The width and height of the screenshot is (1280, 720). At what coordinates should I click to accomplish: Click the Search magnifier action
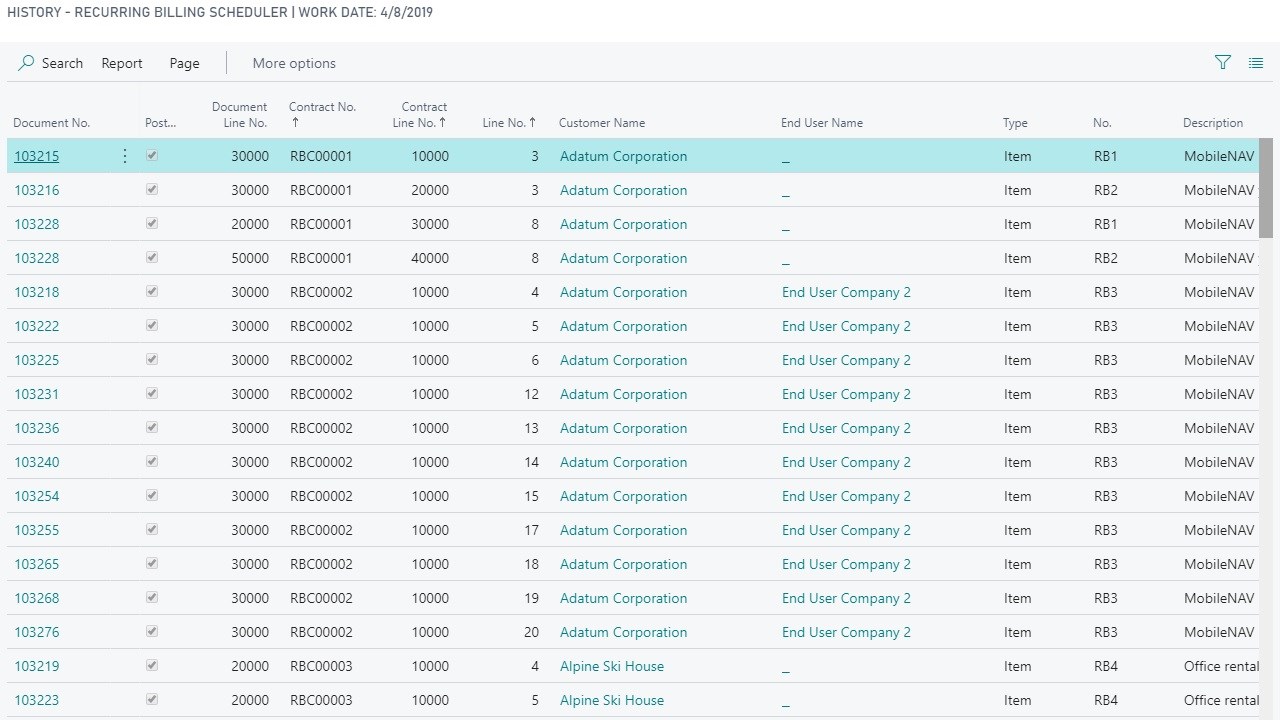tap(51, 63)
